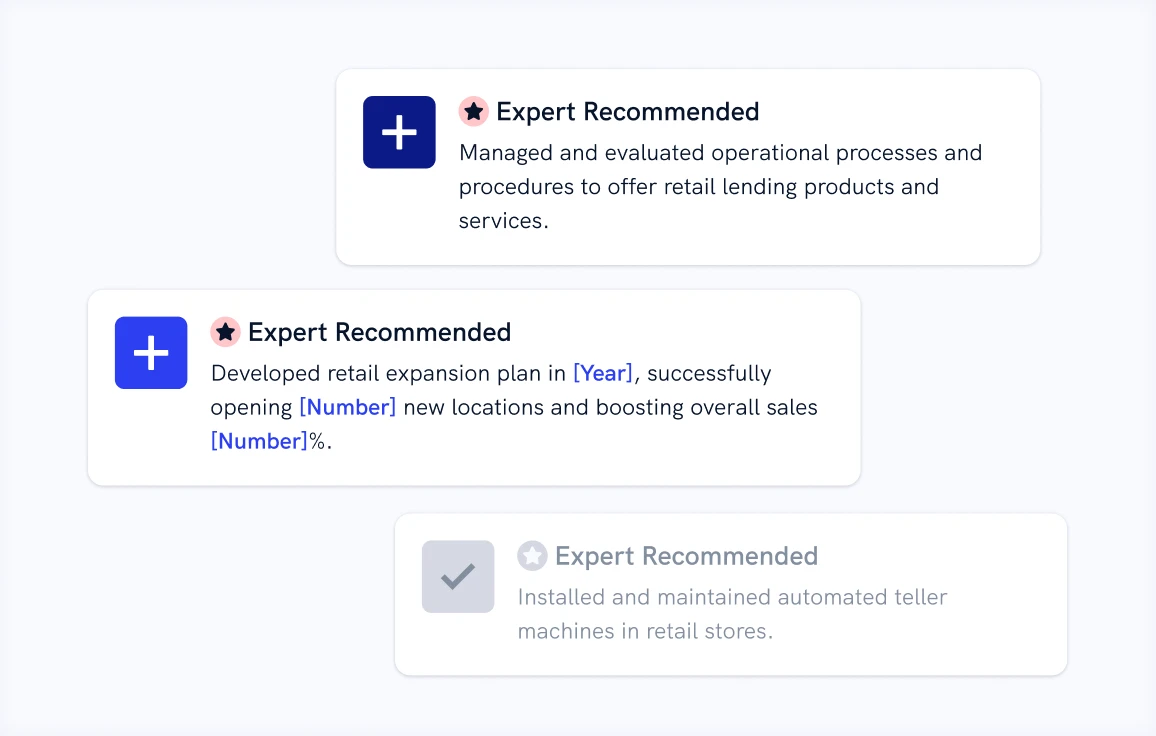Screen dimensions: 1156x736
Task: Click the 'machines in retail stores.' line
Action: click(x=644, y=631)
